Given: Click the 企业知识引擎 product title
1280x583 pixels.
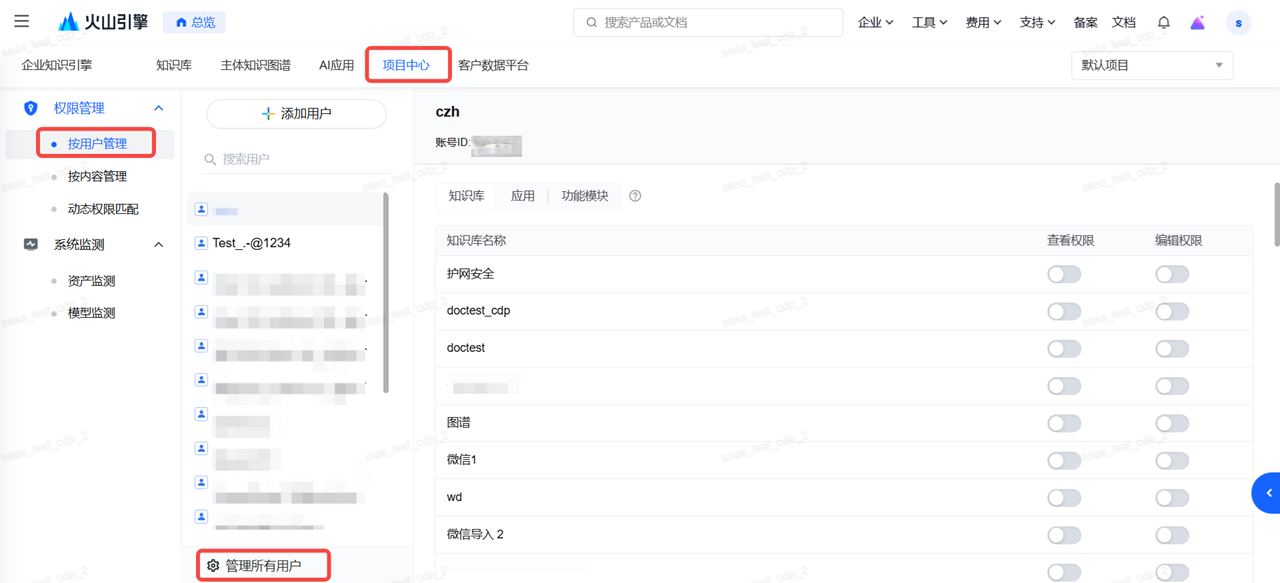Looking at the screenshot, I should (57, 65).
